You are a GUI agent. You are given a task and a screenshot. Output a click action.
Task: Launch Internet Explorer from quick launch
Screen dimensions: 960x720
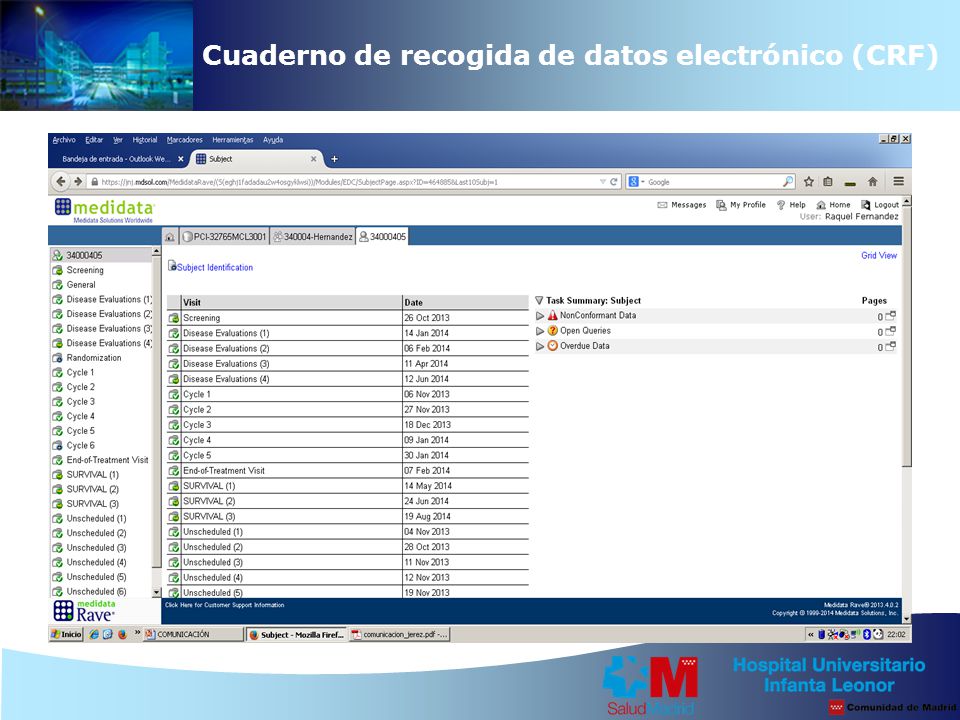[x=94, y=634]
